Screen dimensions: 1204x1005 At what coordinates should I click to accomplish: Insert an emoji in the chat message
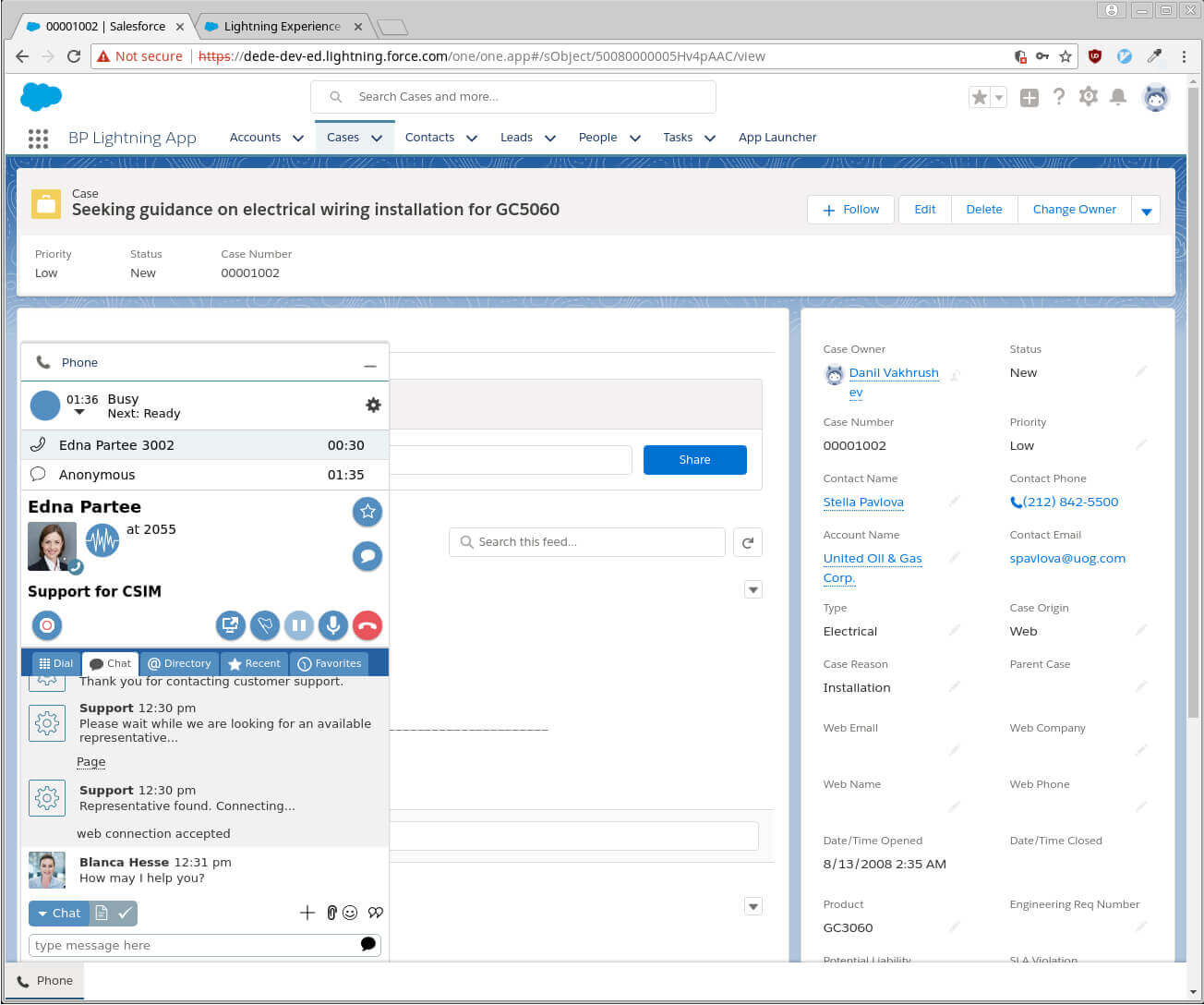coord(350,913)
